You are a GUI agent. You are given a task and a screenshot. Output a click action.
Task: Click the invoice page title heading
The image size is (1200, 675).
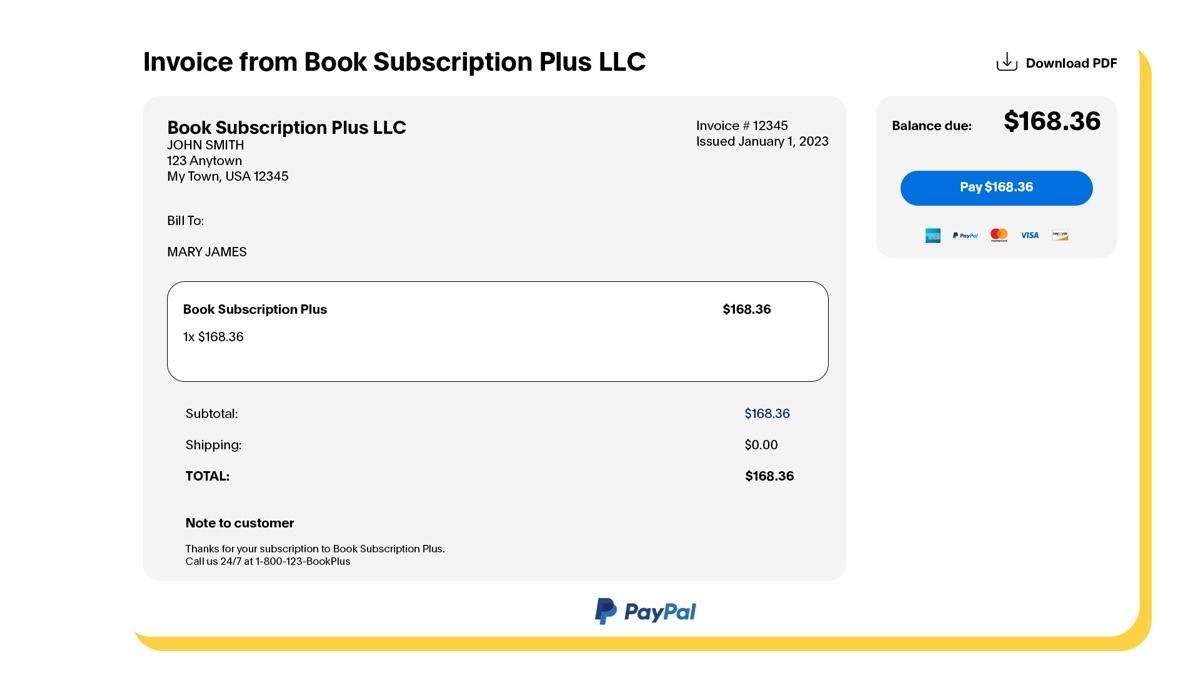(x=394, y=62)
